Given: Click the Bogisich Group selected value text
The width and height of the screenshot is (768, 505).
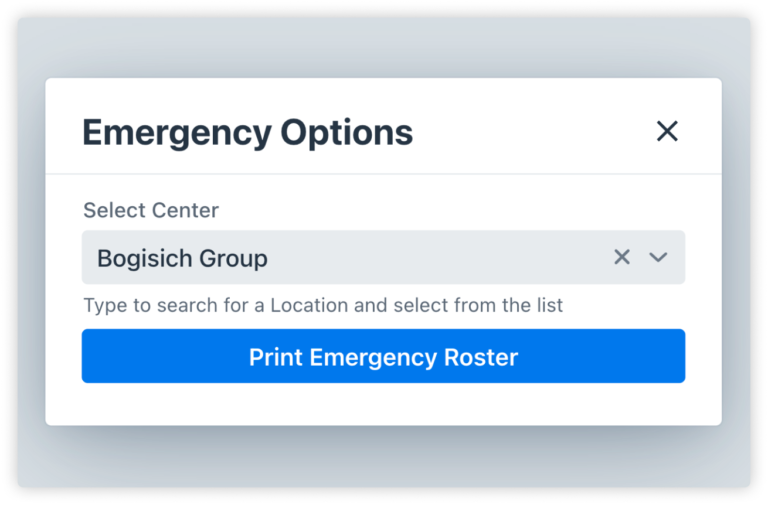Looking at the screenshot, I should click(182, 258).
